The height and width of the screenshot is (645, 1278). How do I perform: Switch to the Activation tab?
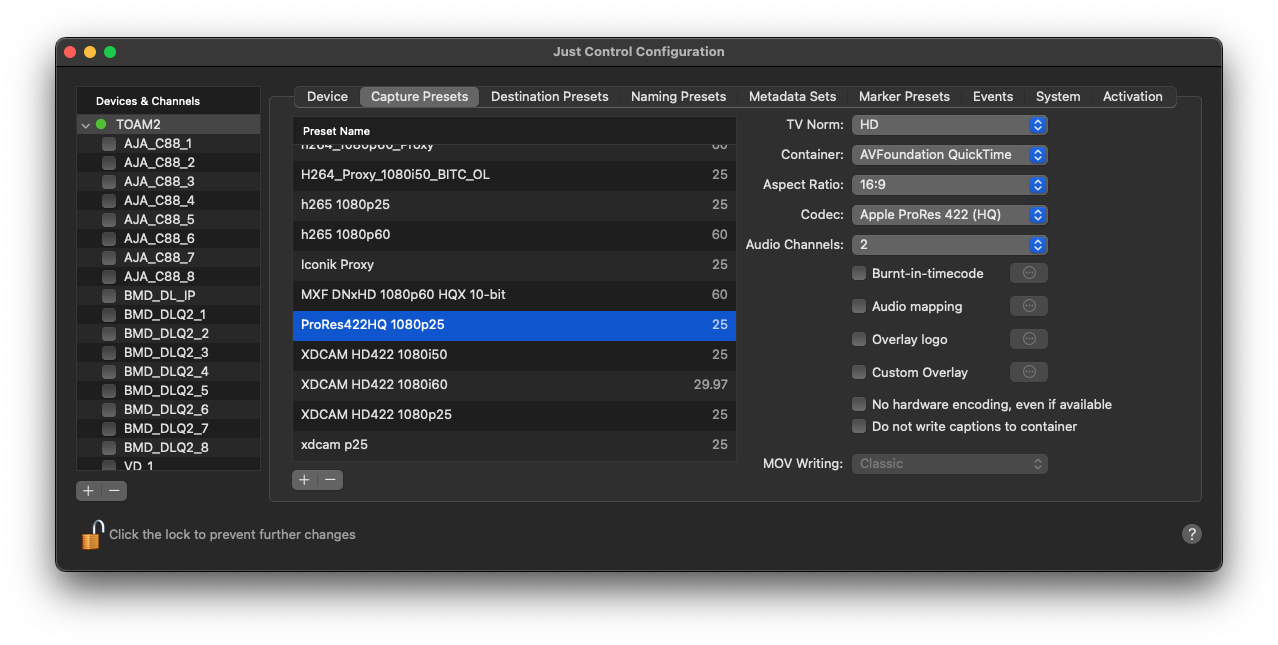pyautogui.click(x=1132, y=97)
